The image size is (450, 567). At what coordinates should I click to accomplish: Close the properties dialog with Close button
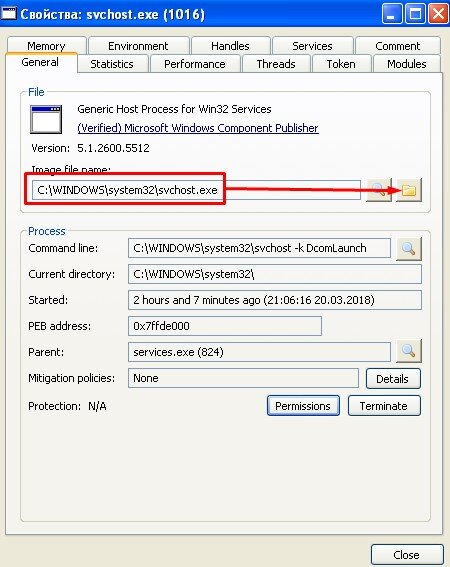click(407, 555)
